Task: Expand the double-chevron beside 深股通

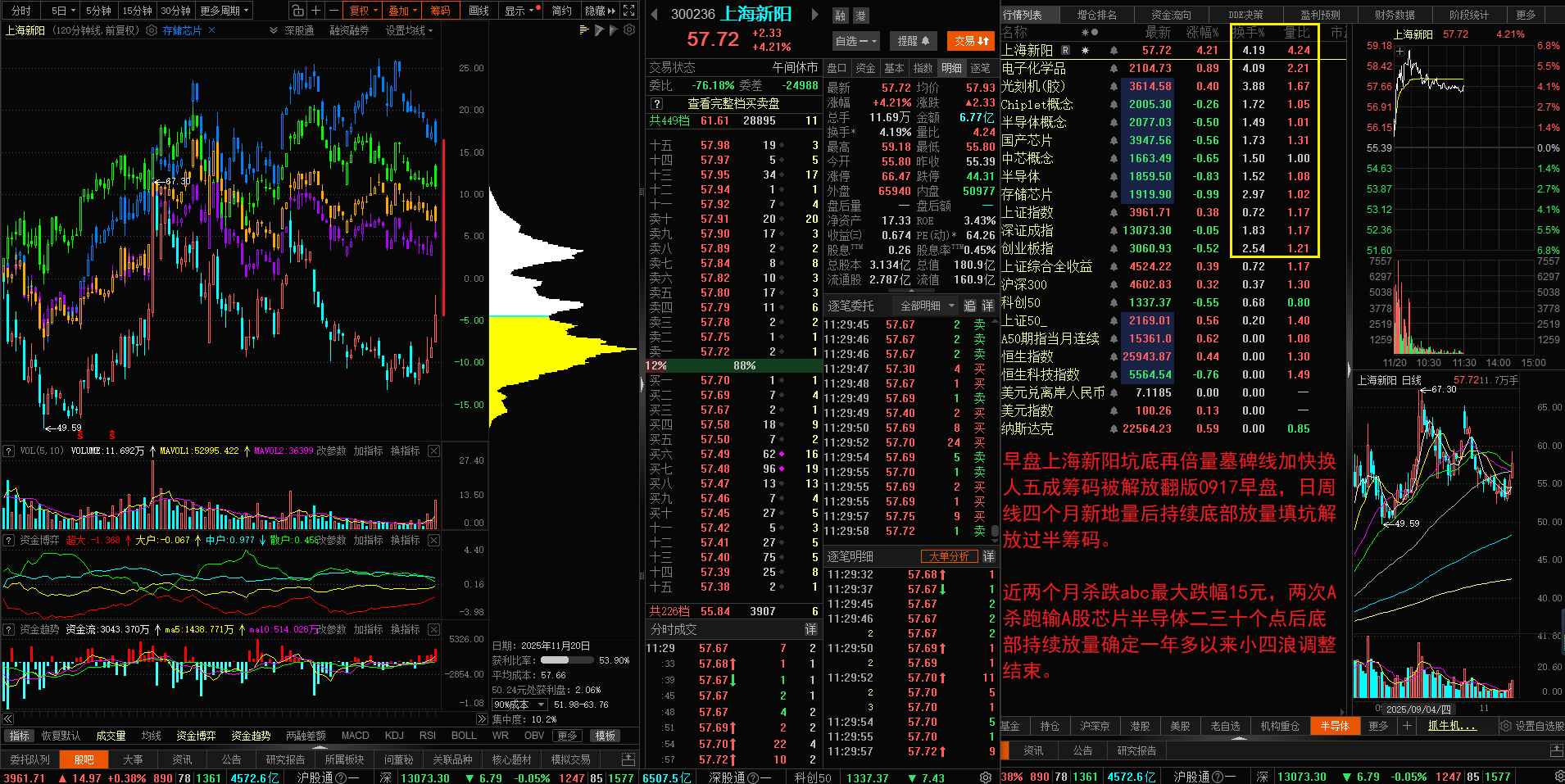Action: [274, 30]
